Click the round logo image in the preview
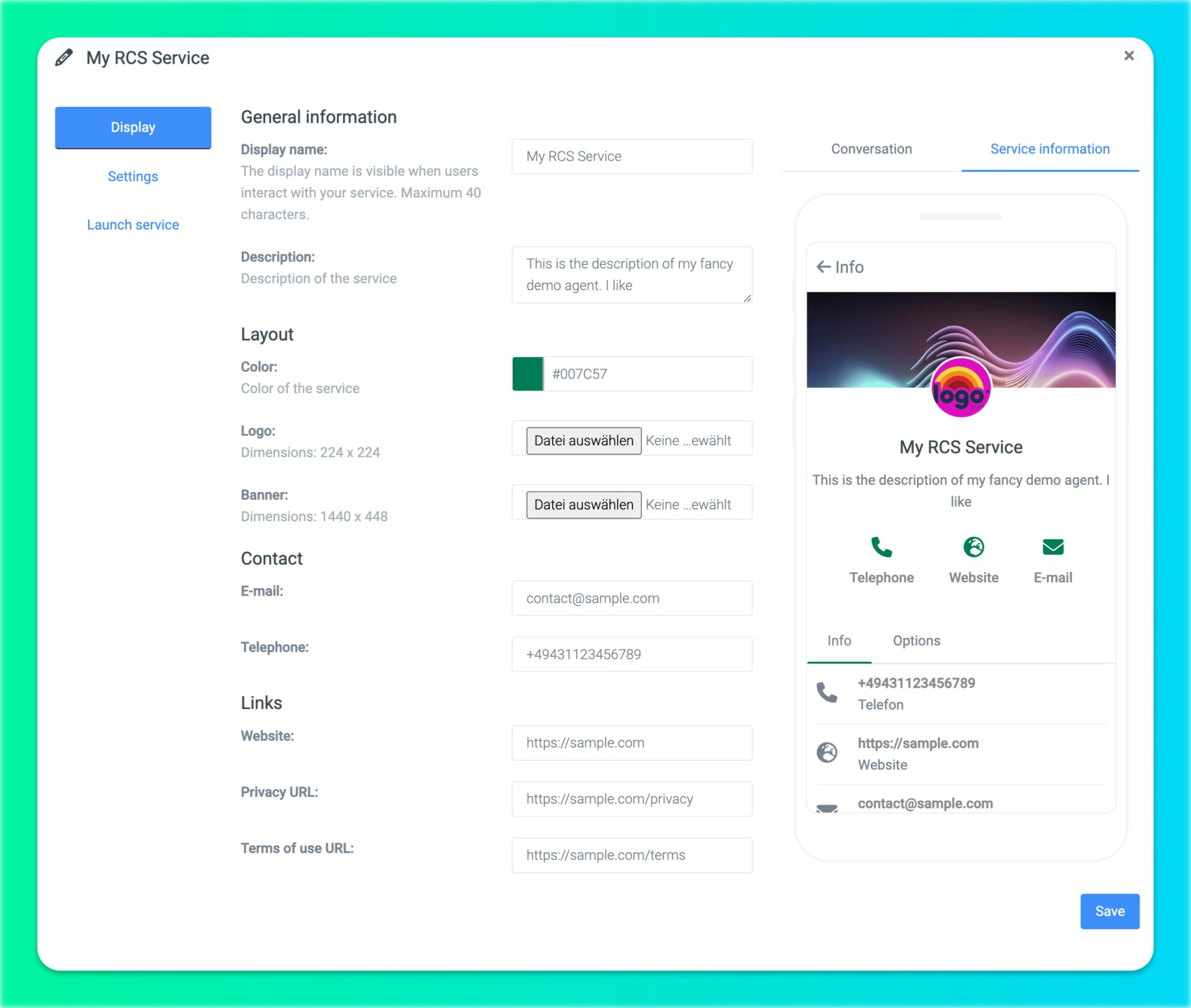 [x=961, y=389]
